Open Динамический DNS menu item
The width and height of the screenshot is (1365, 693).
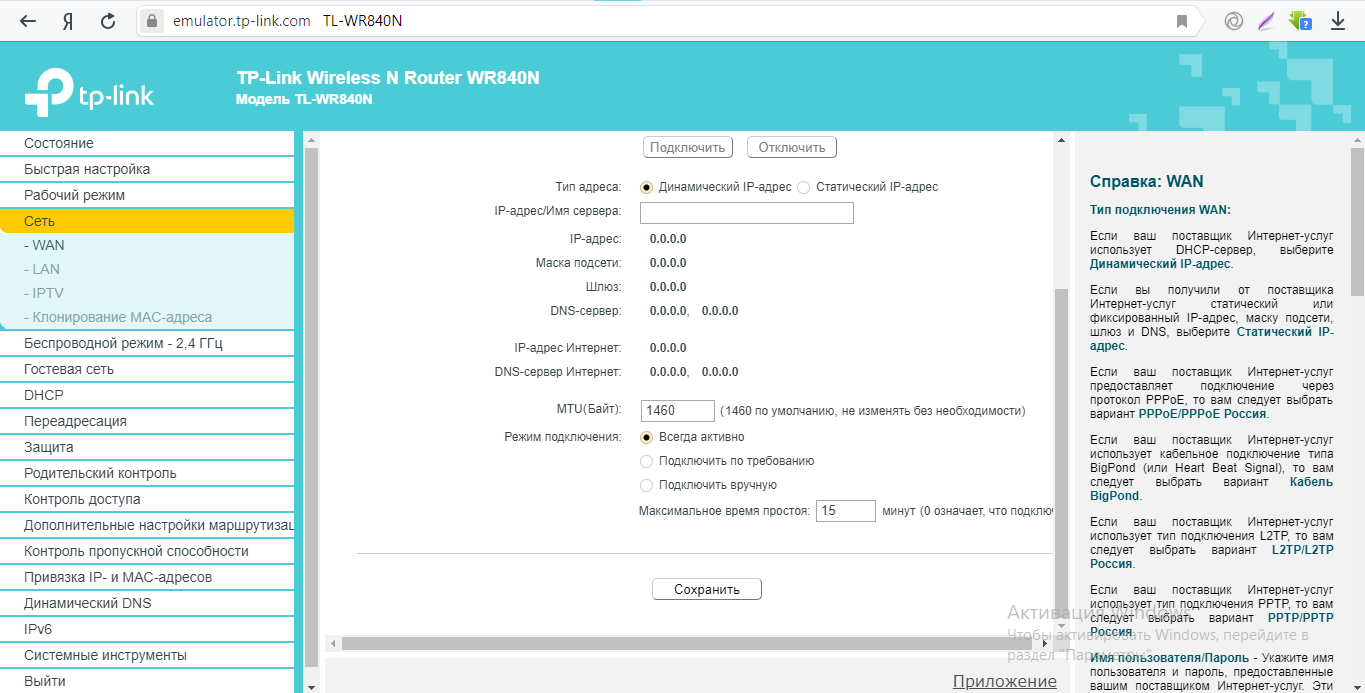147,603
